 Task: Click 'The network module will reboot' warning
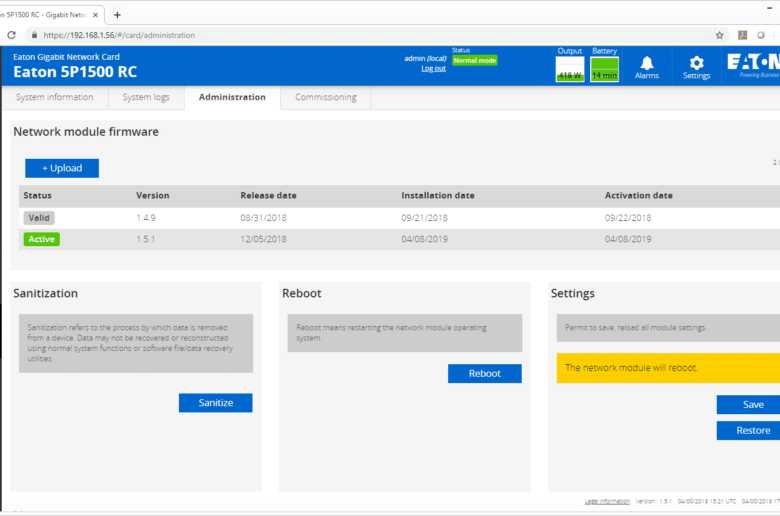click(x=668, y=368)
